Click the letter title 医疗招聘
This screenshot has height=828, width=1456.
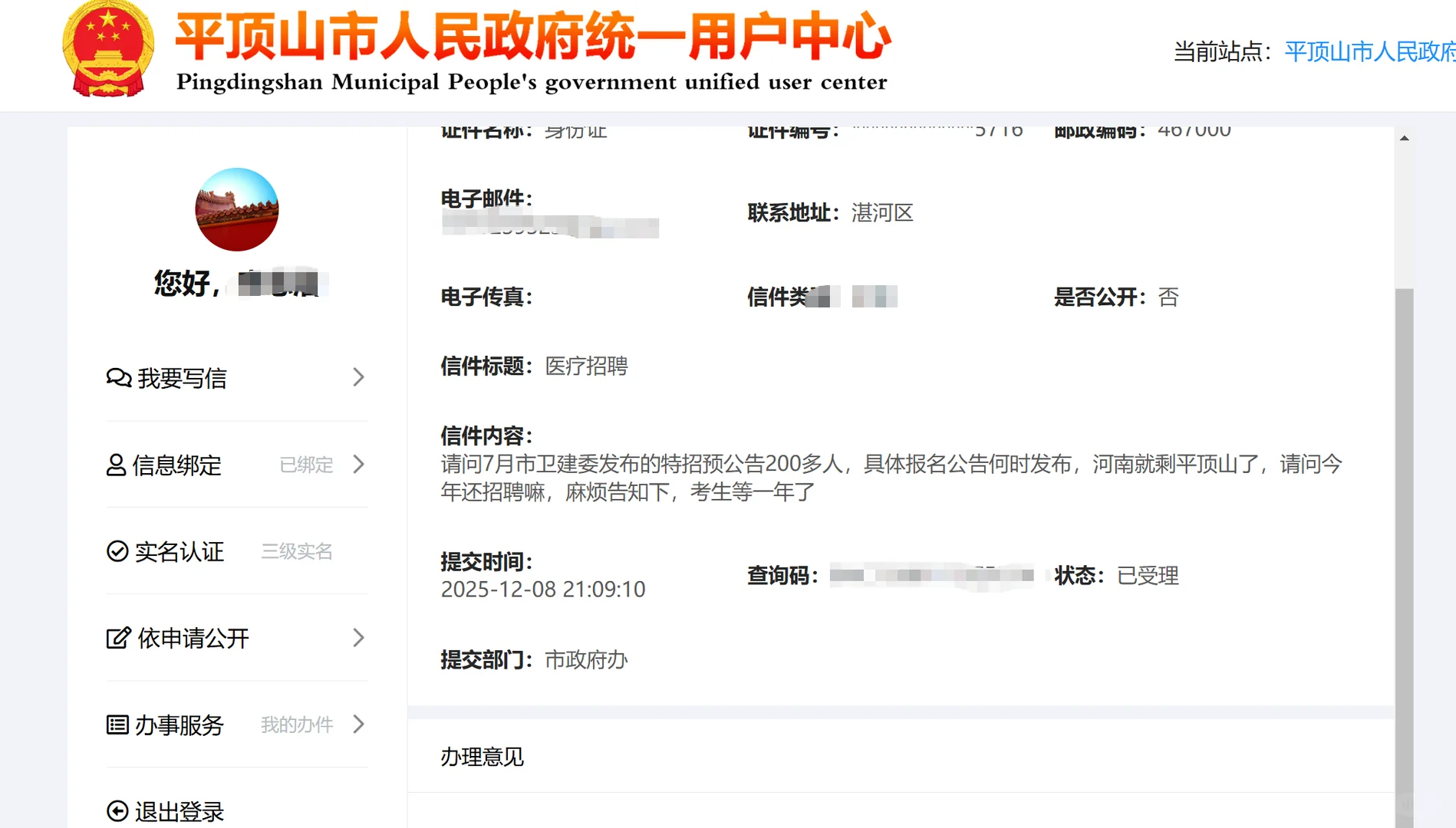(587, 366)
